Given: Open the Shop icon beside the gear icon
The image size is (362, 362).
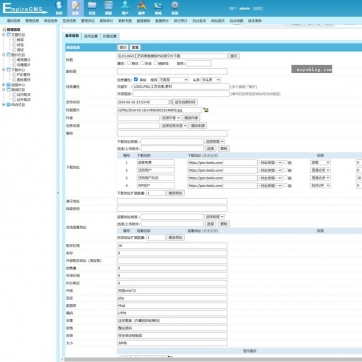Looking at the screenshot, I should click(158, 6).
